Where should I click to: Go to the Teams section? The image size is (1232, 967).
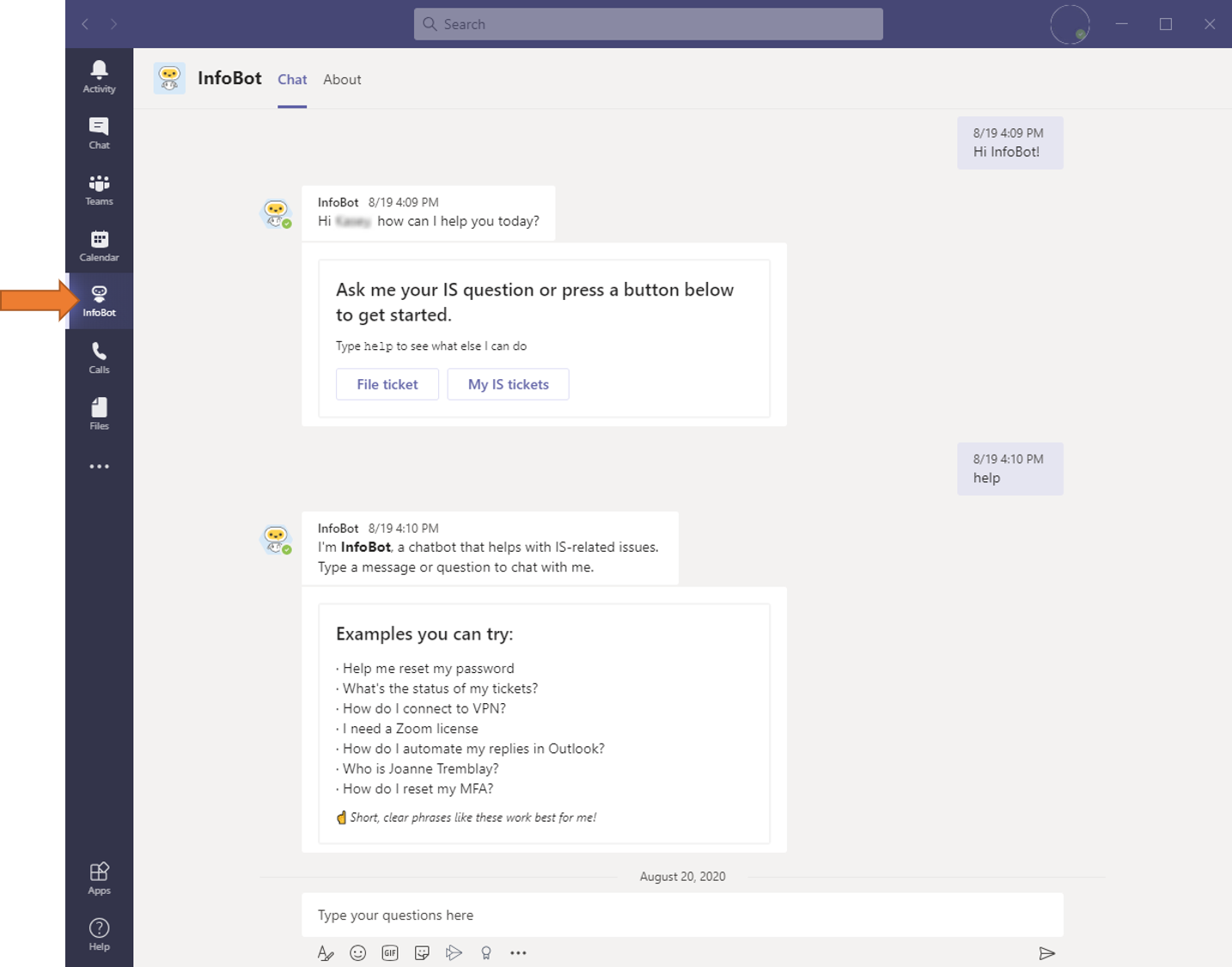click(x=99, y=189)
